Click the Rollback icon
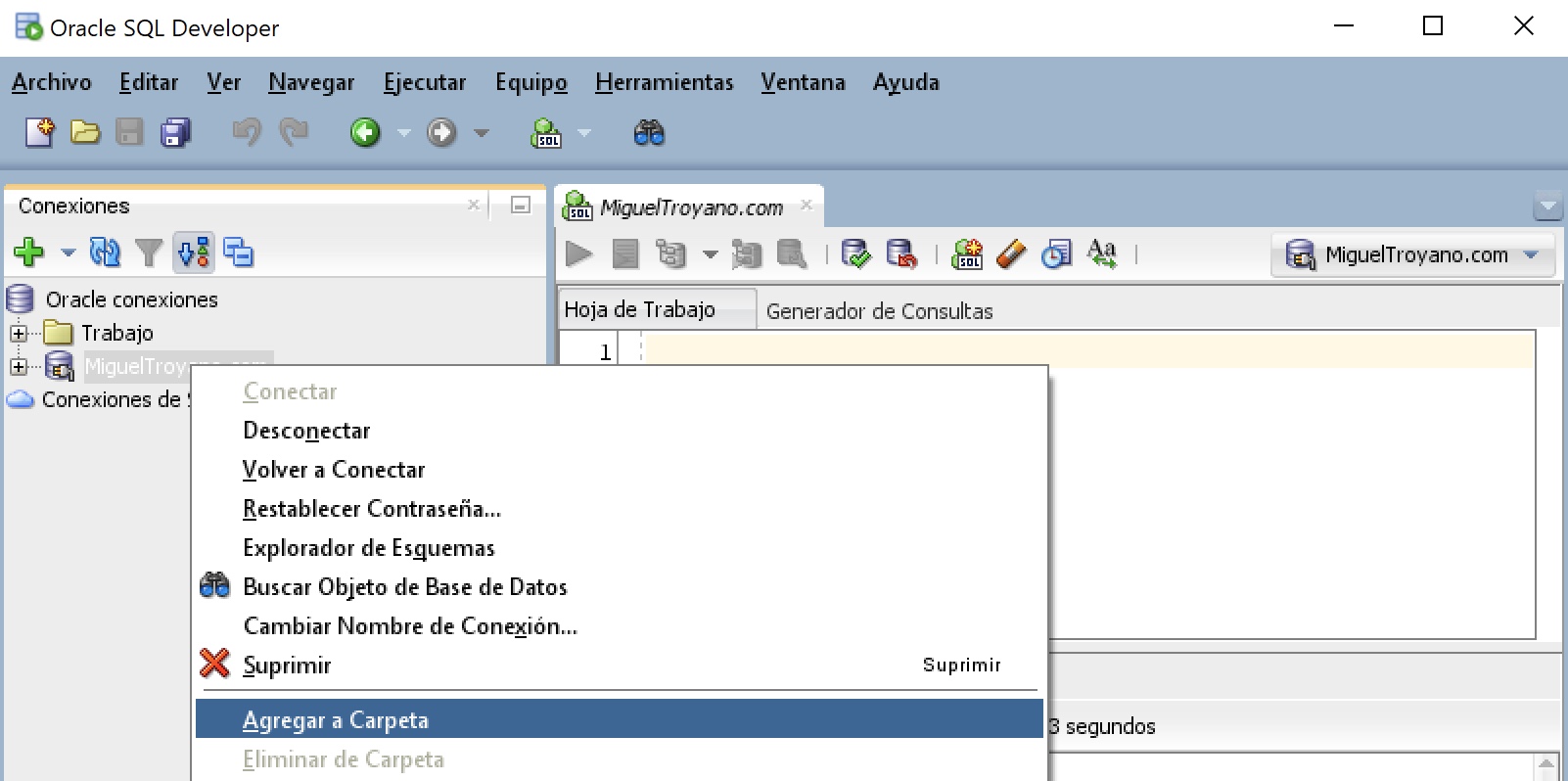Viewport: 1568px width, 781px height. pos(901,254)
